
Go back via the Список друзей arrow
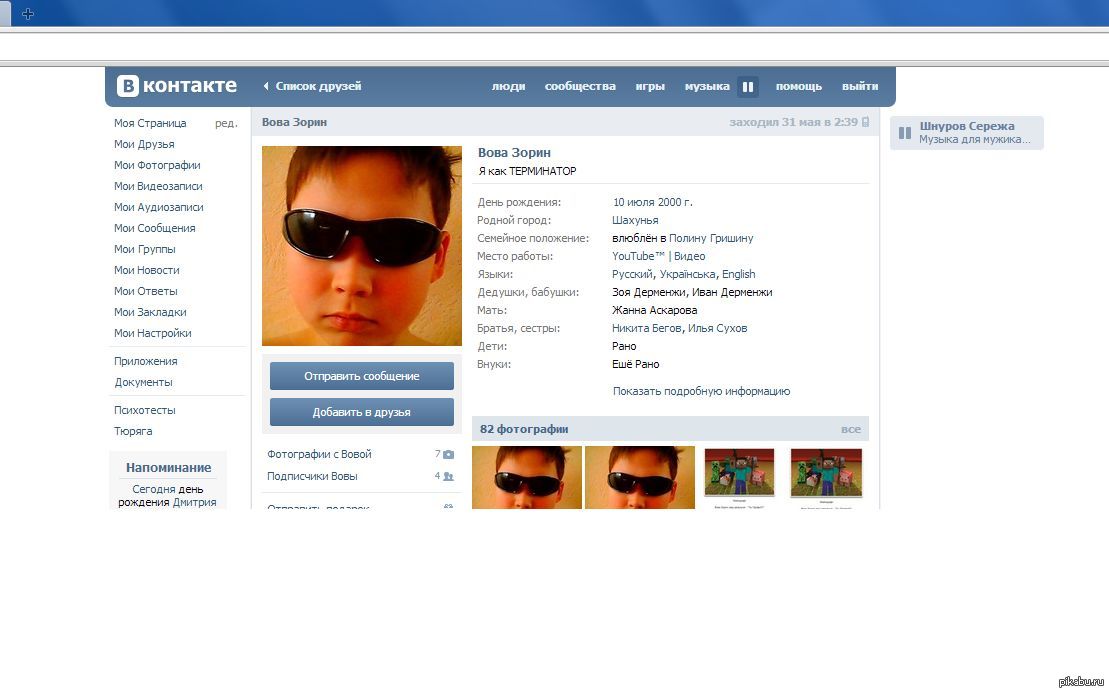coord(266,87)
